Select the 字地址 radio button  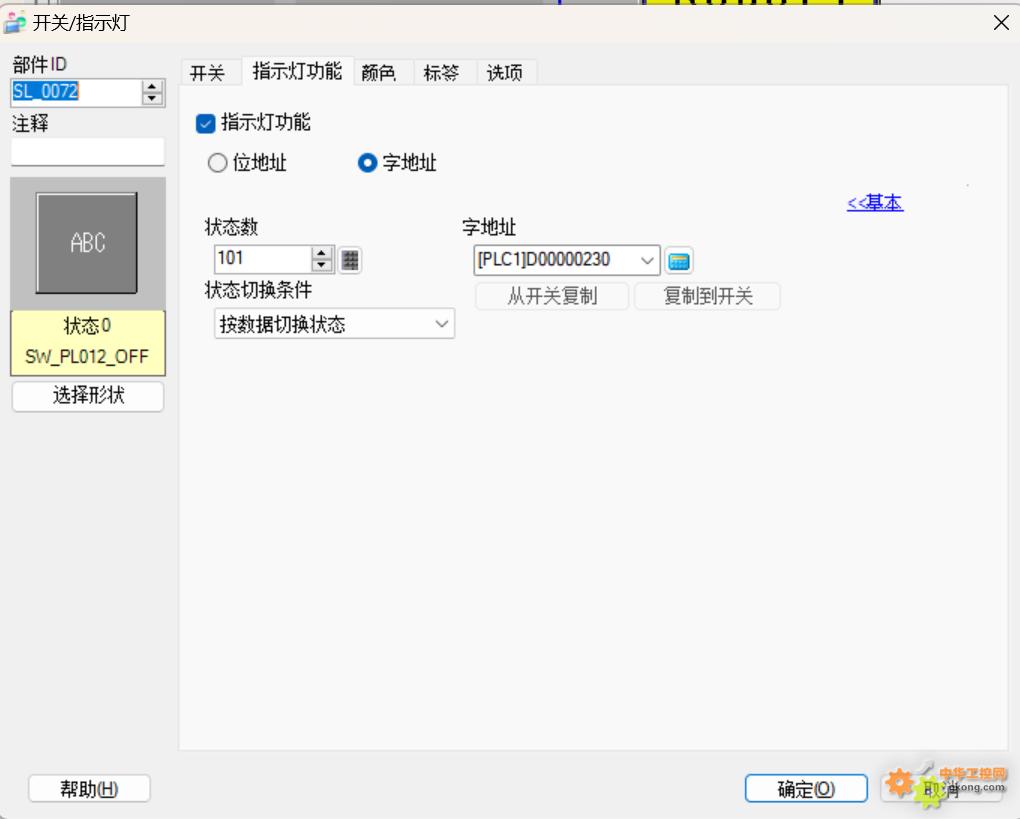pos(367,164)
